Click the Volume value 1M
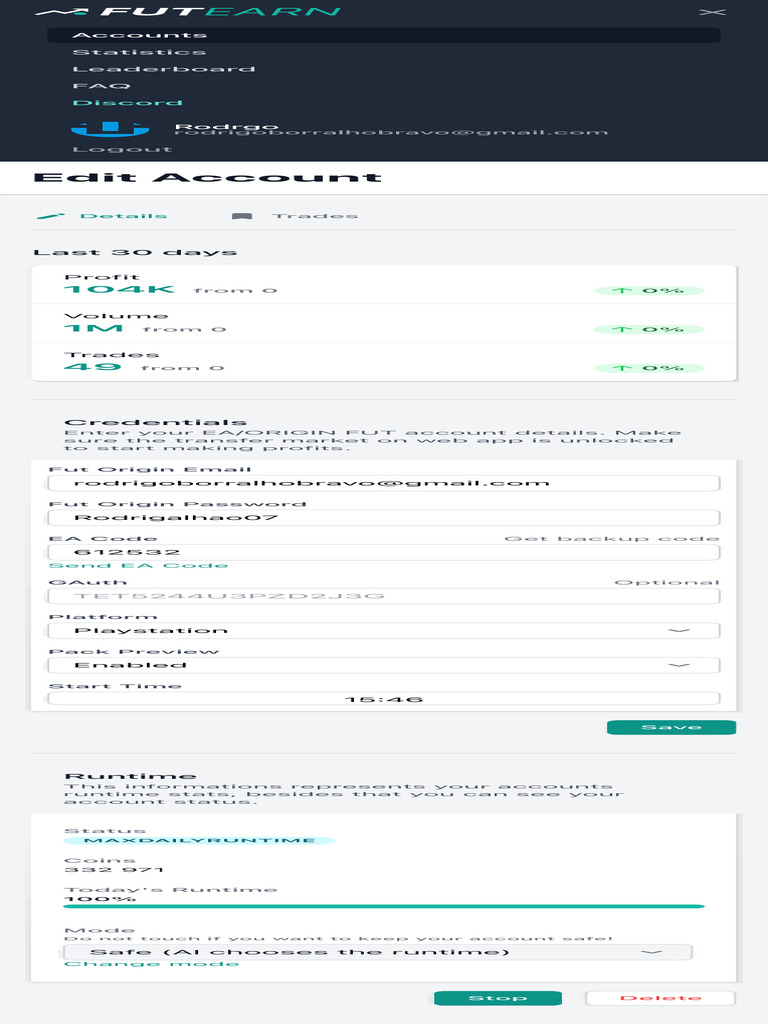 (x=93, y=328)
